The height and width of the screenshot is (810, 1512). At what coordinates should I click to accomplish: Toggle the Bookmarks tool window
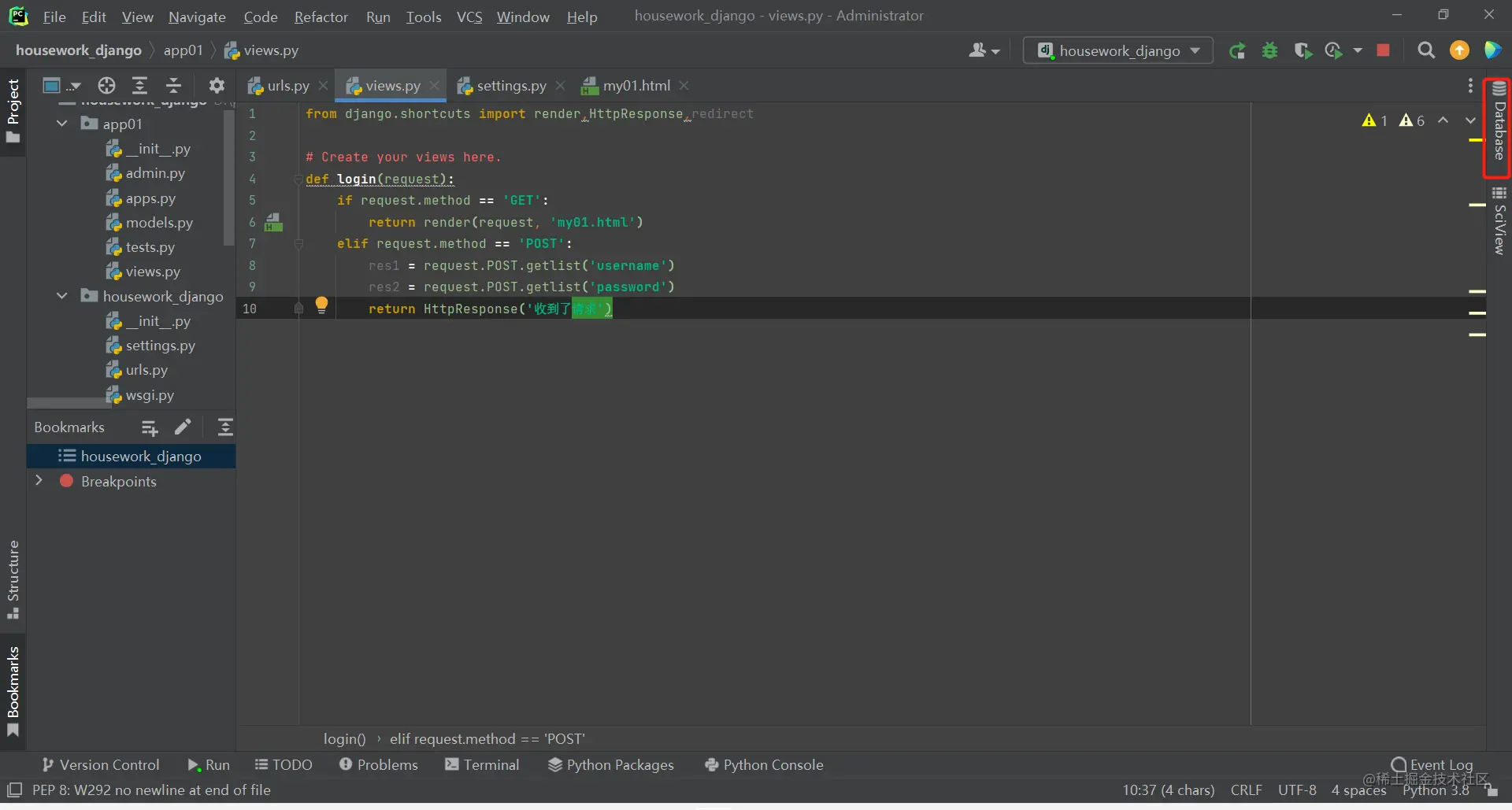(x=13, y=691)
